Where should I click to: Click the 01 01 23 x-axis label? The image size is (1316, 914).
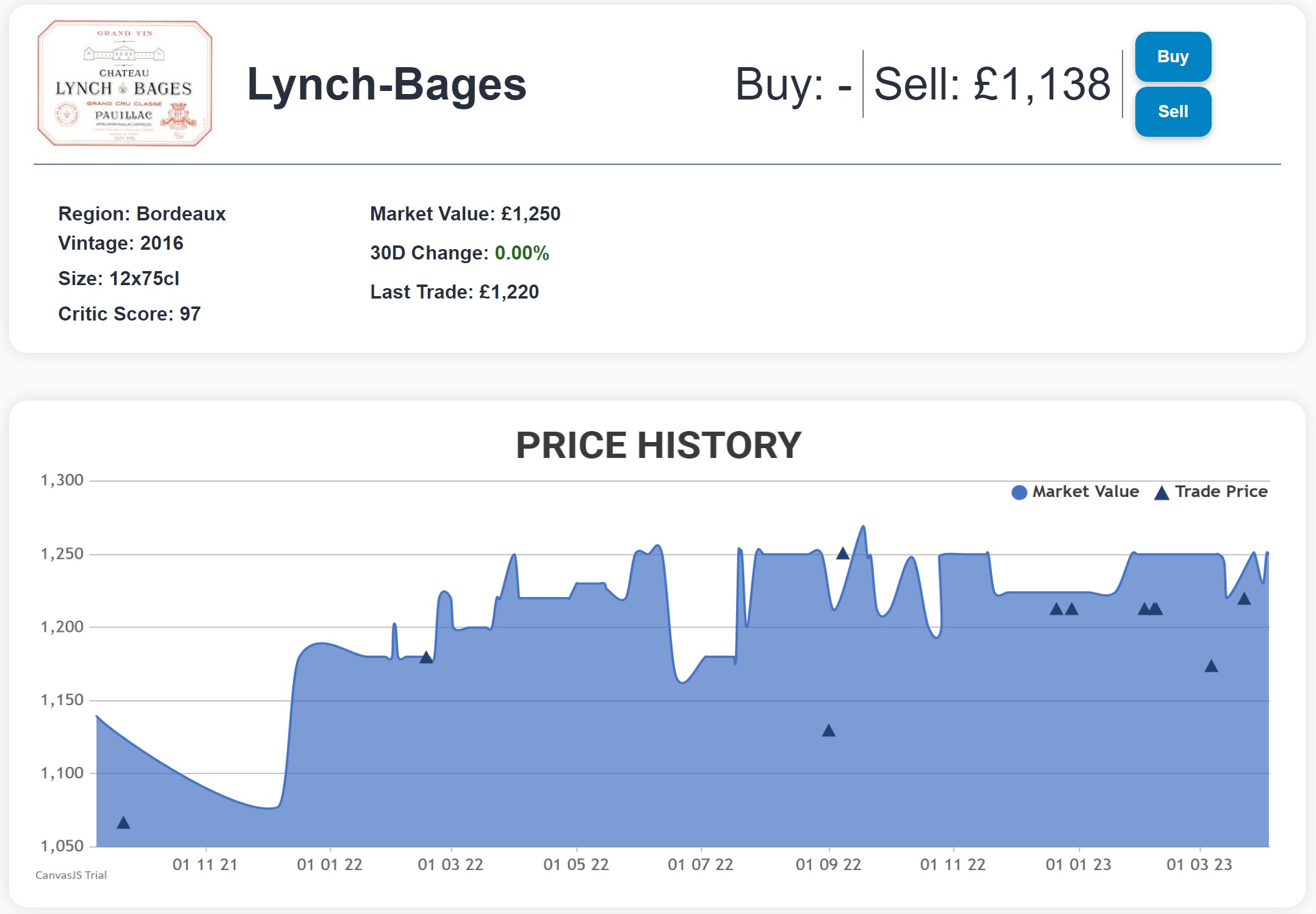[1079, 865]
